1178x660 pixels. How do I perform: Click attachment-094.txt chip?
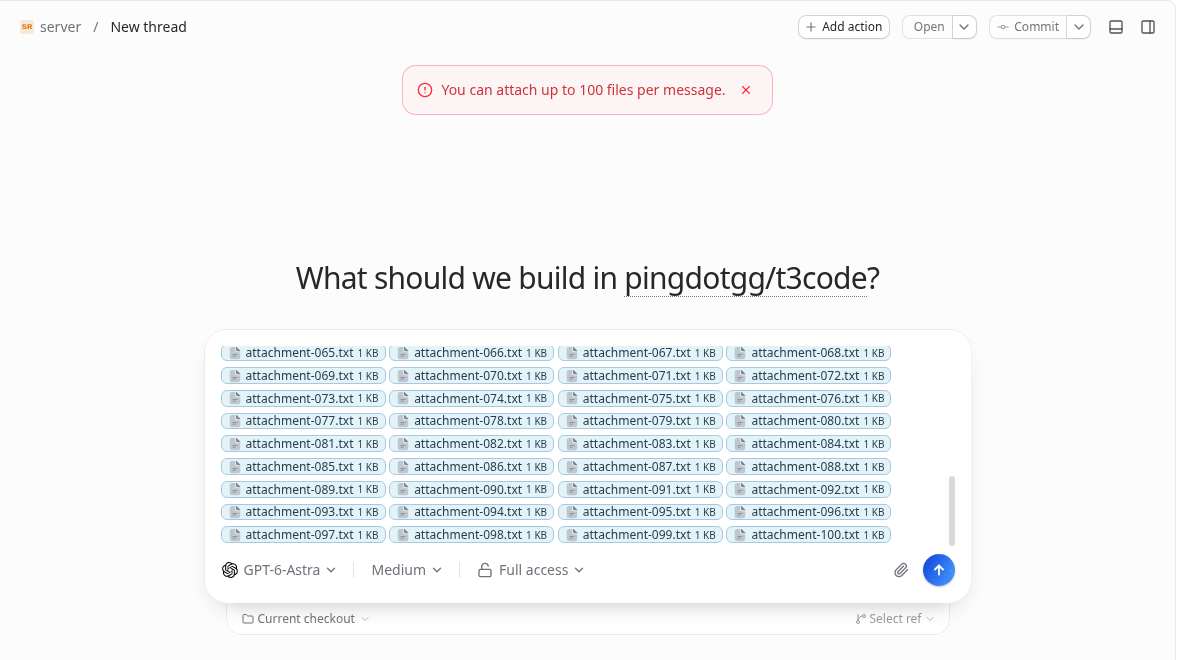(x=472, y=512)
